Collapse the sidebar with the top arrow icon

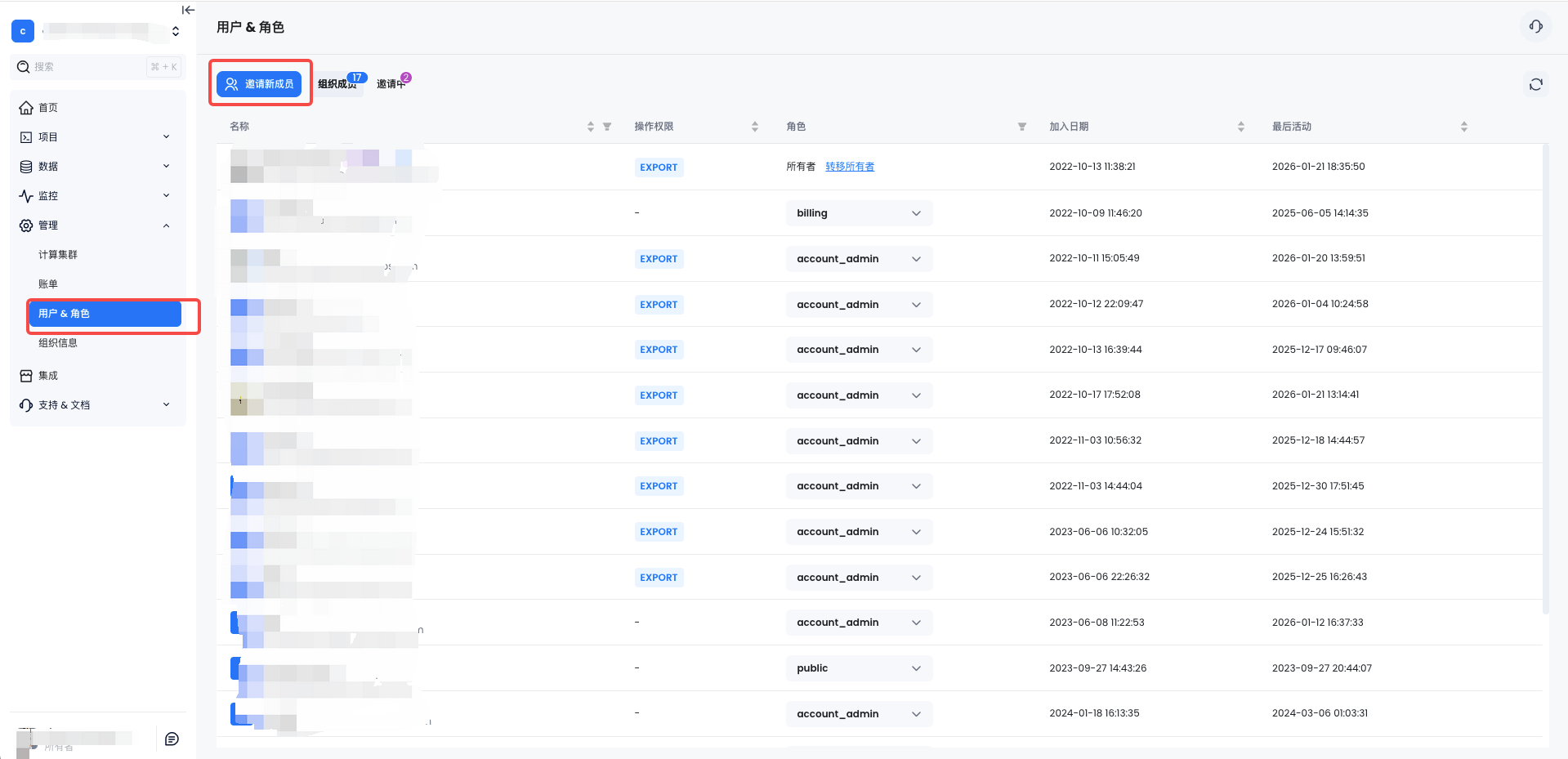[188, 10]
